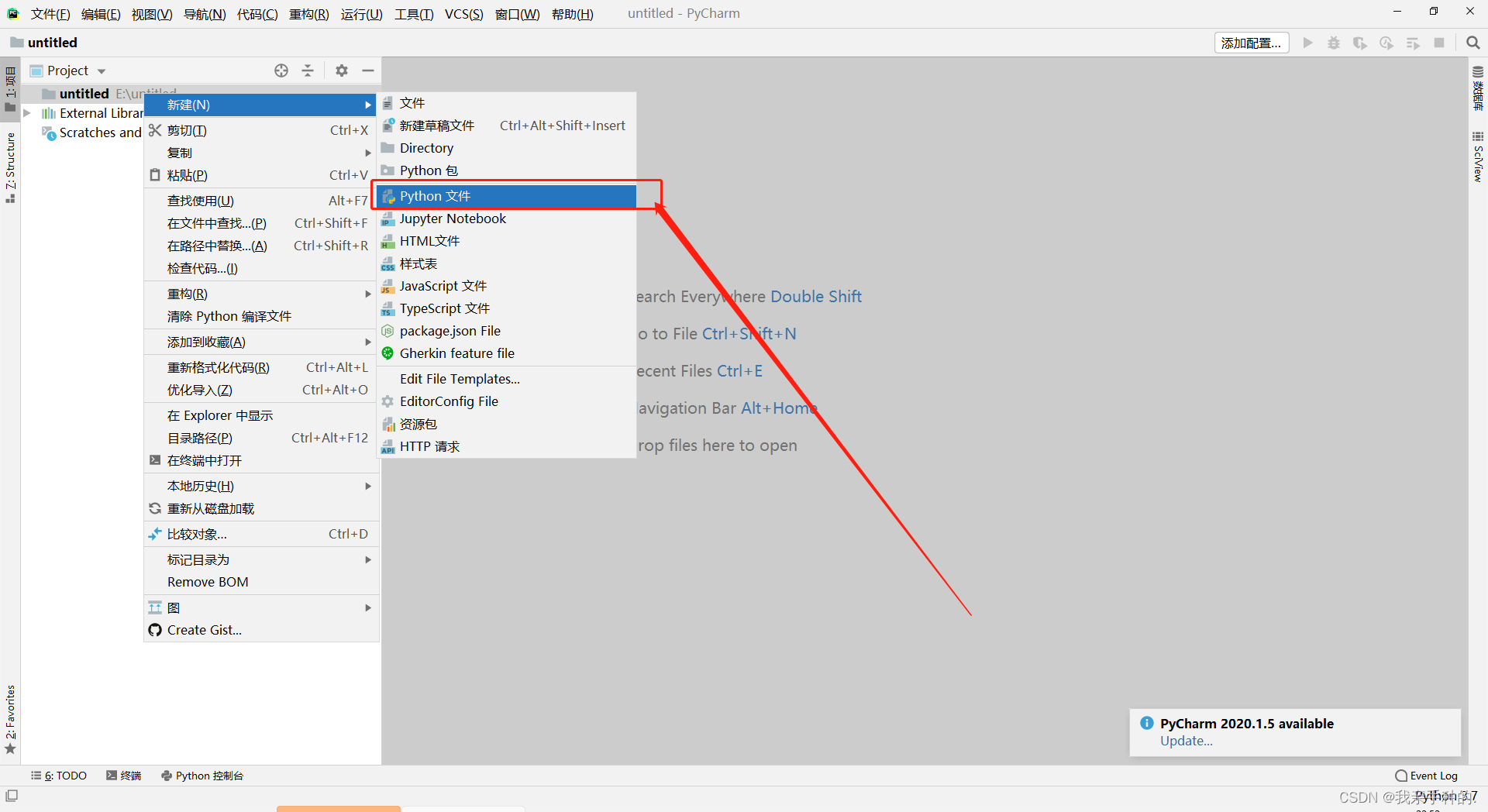The width and height of the screenshot is (1488, 812).
Task: Expand External Libraries tree node
Action: pyautogui.click(x=27, y=113)
